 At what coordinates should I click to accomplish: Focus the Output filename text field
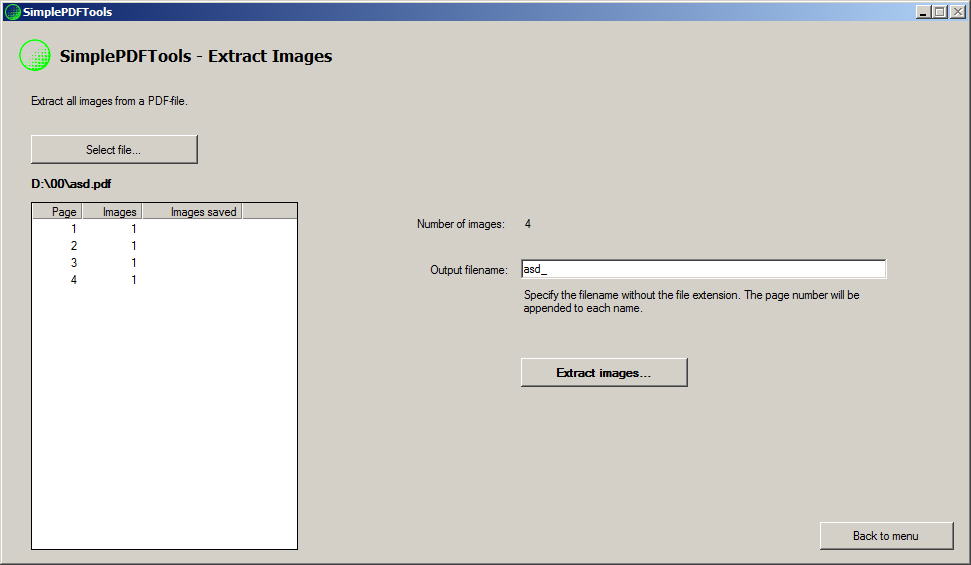703,269
